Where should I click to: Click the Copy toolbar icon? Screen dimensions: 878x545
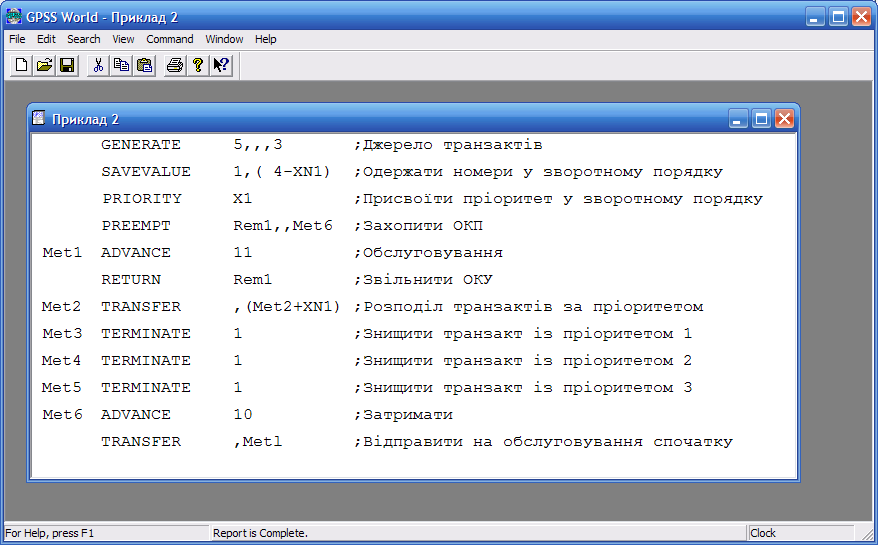pos(122,66)
